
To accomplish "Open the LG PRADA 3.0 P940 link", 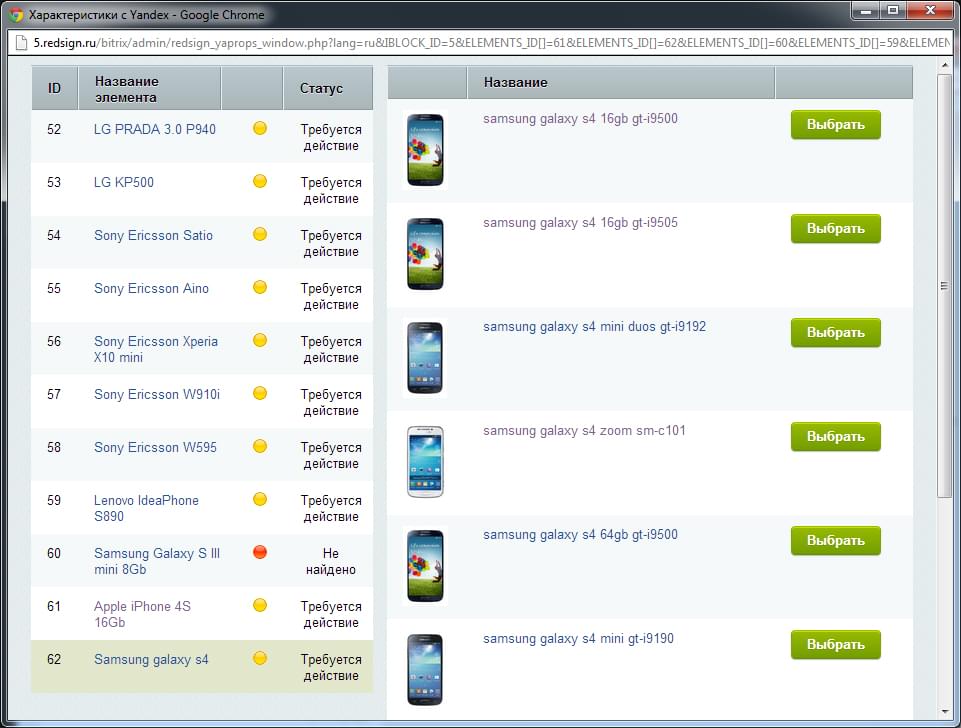I will coord(154,129).
